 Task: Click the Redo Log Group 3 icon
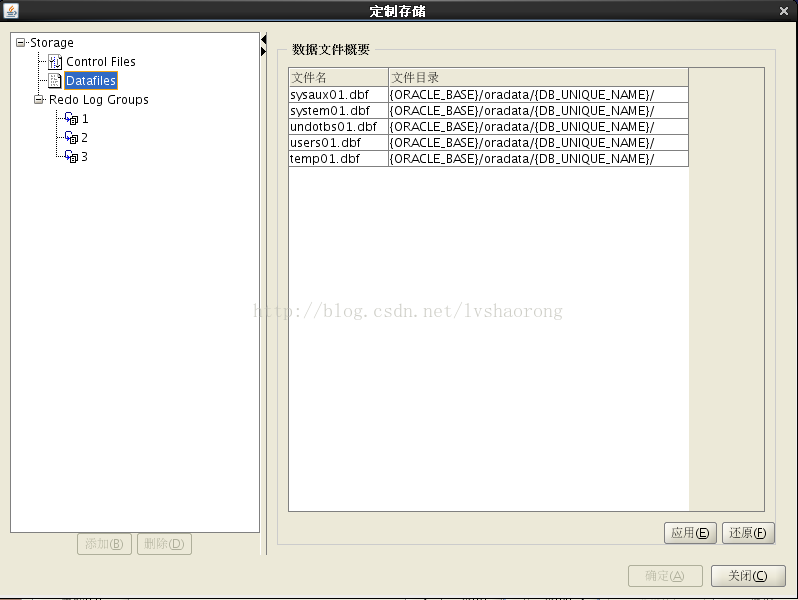point(72,157)
